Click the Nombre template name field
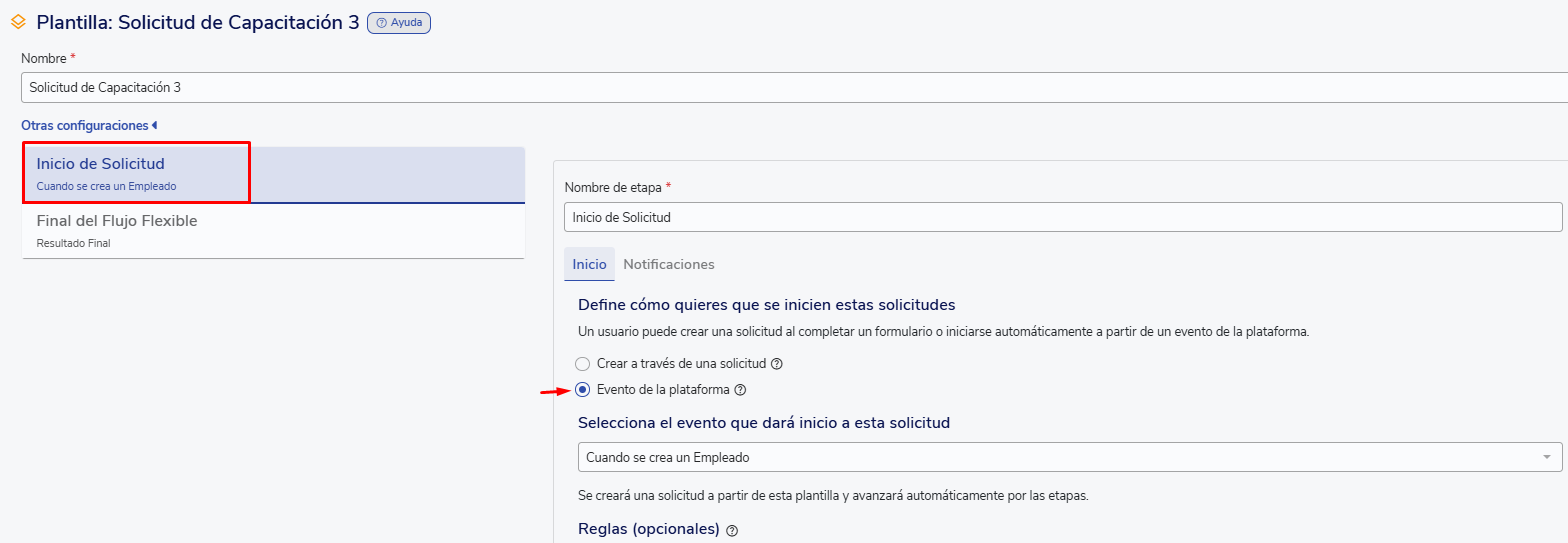The image size is (1568, 543). 790,88
